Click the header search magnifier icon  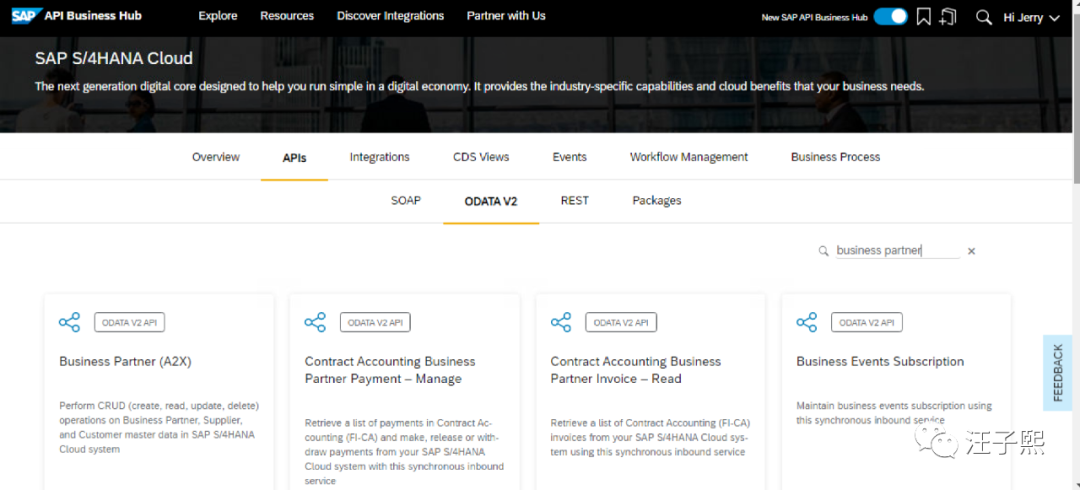click(x=984, y=17)
